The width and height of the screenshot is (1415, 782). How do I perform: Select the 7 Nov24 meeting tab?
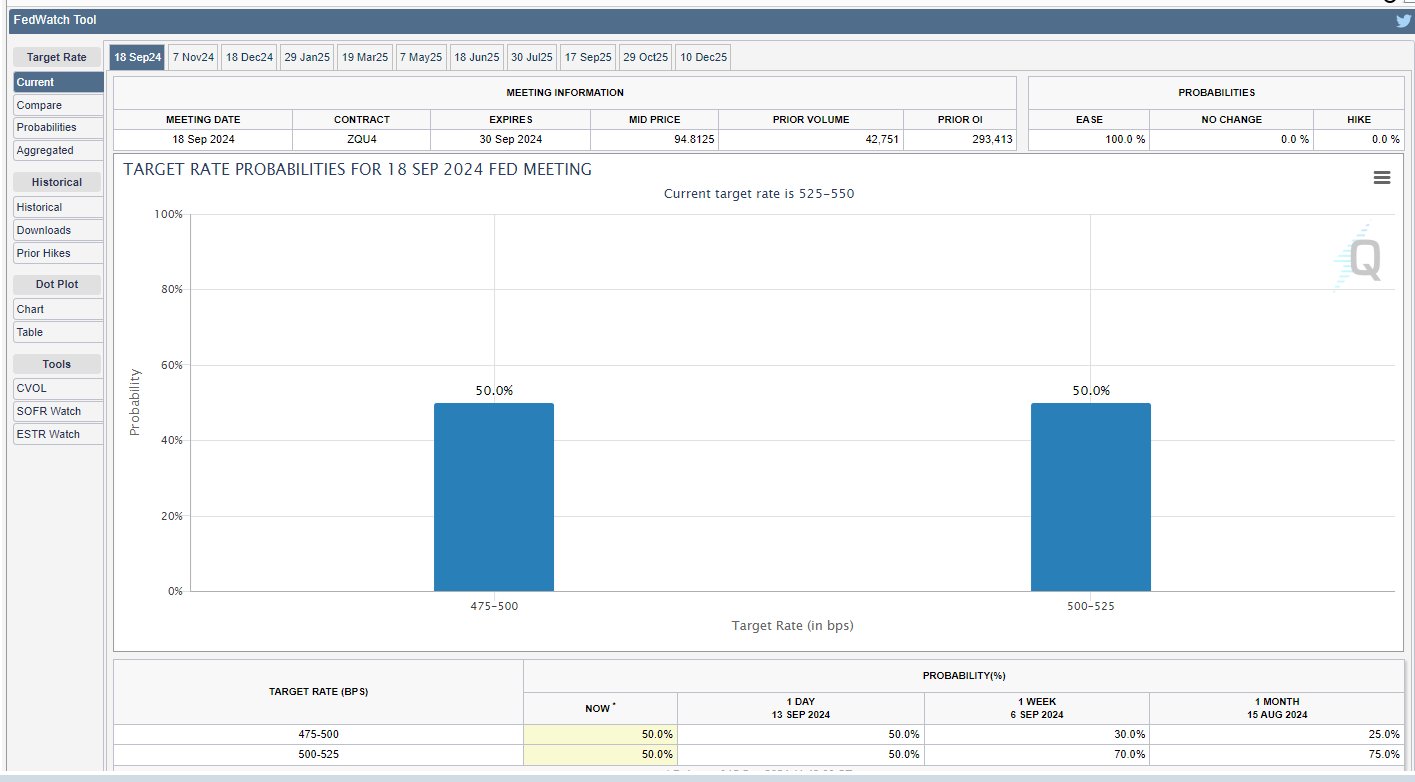(193, 58)
